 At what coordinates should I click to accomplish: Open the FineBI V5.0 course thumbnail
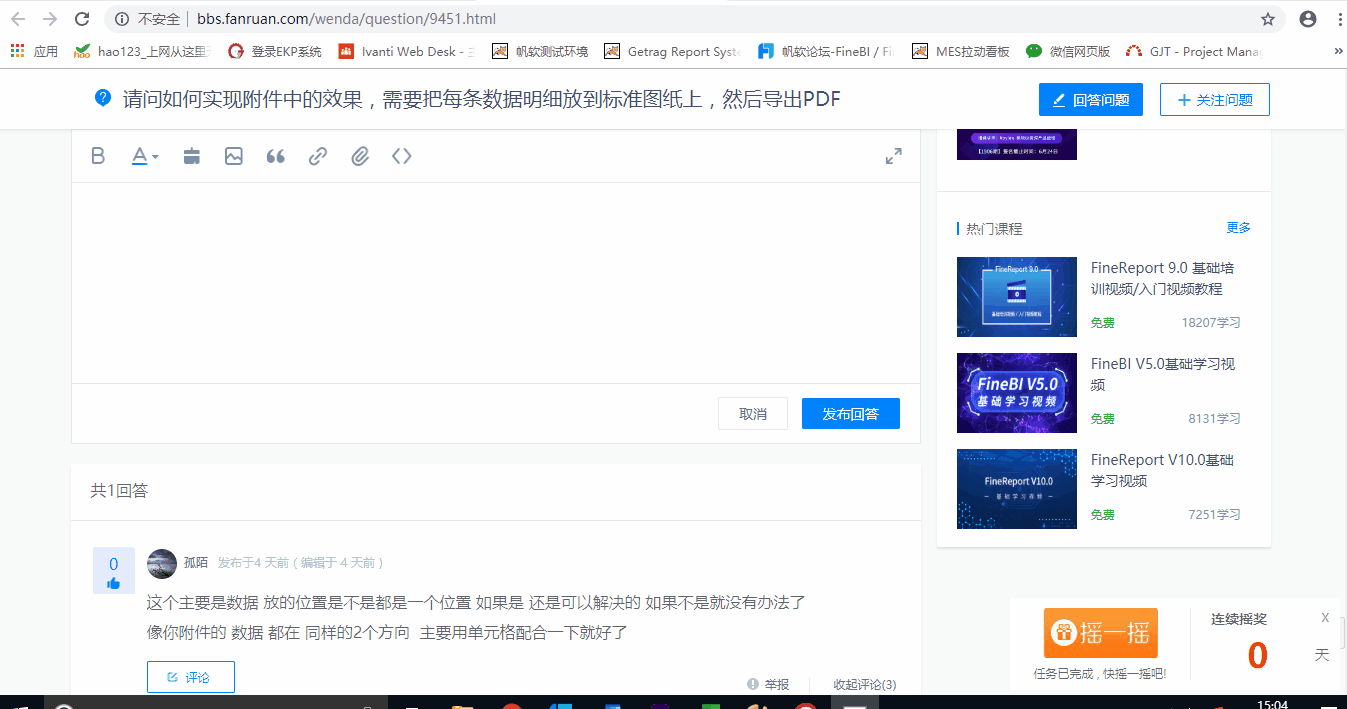click(x=1017, y=393)
